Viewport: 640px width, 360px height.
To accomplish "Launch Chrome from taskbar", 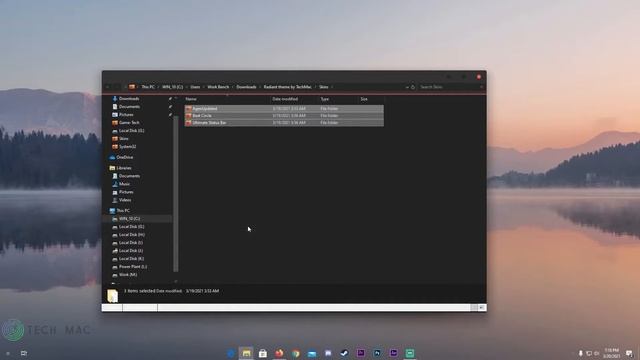I will (296, 353).
